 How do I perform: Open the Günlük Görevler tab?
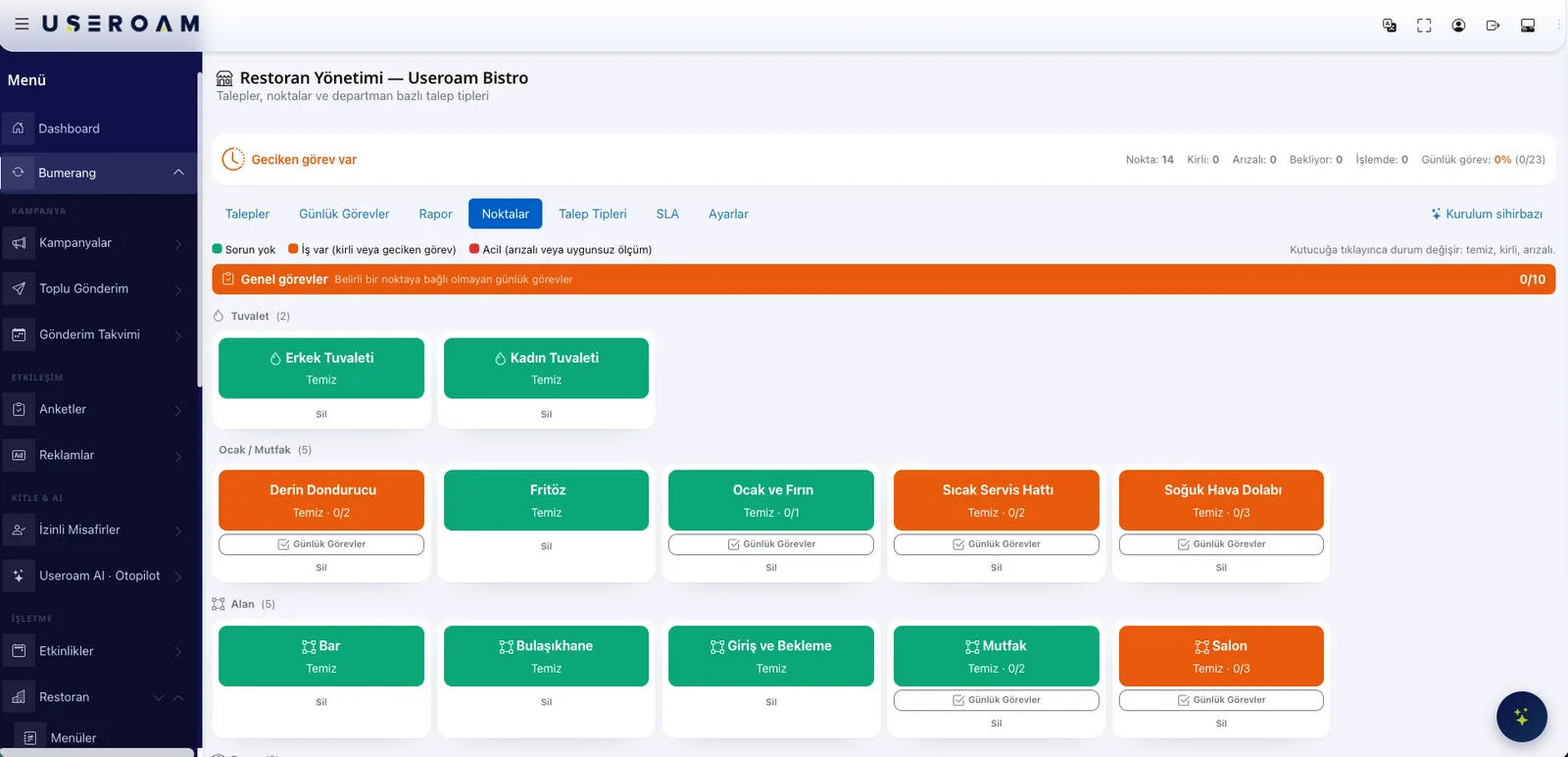coord(344,214)
